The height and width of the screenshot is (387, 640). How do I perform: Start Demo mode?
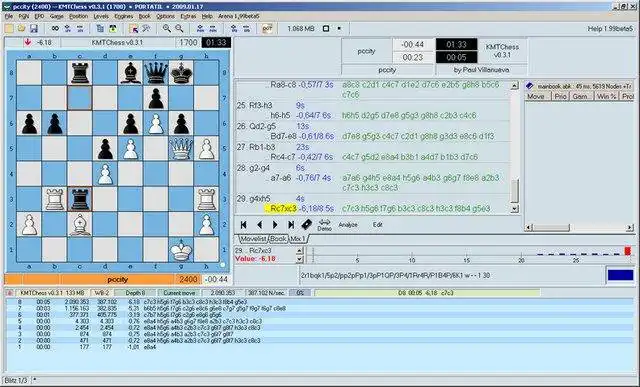[324, 225]
